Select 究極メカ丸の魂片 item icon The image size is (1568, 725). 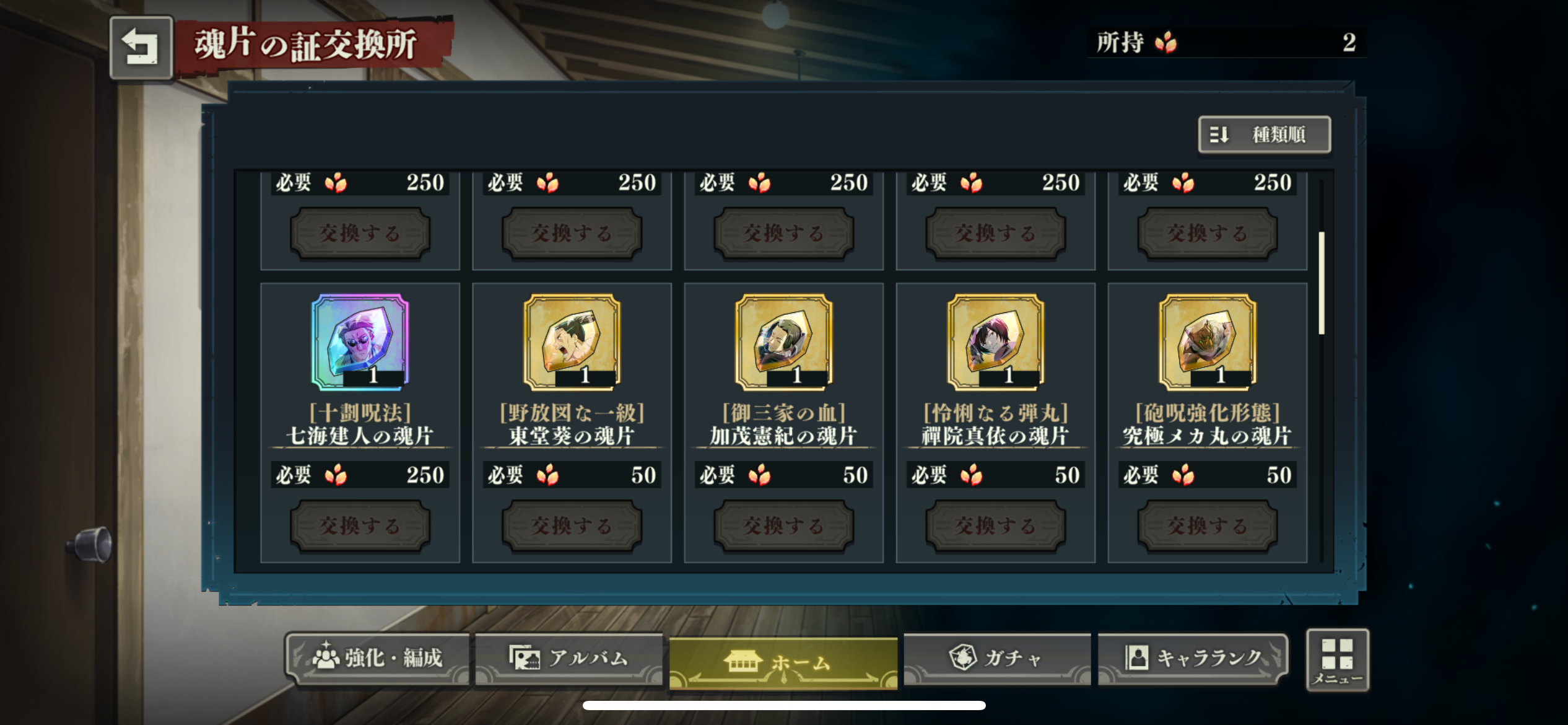click(x=1207, y=342)
